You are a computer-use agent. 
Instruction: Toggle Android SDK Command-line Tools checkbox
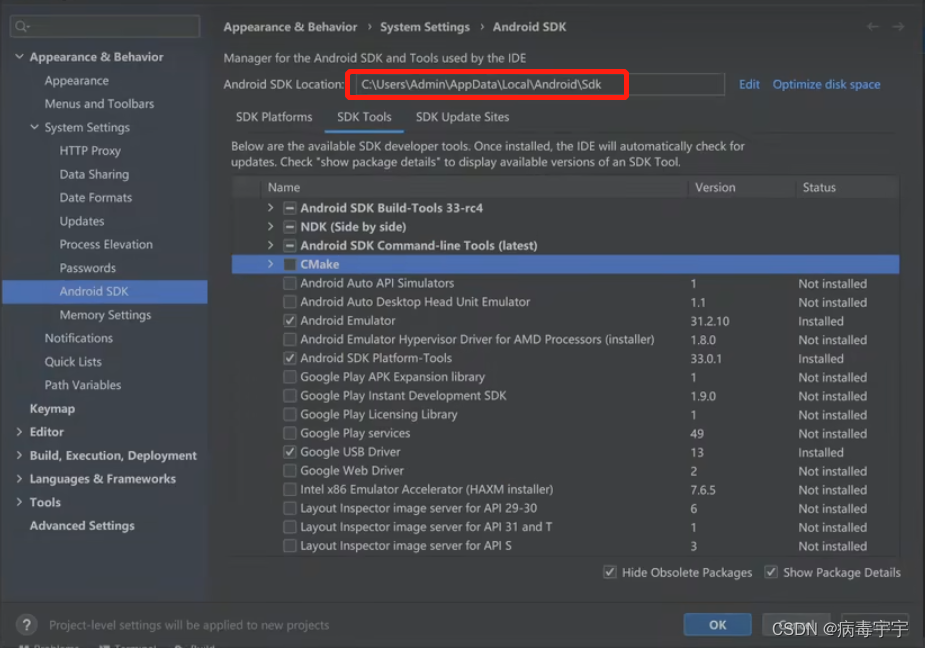pos(290,246)
